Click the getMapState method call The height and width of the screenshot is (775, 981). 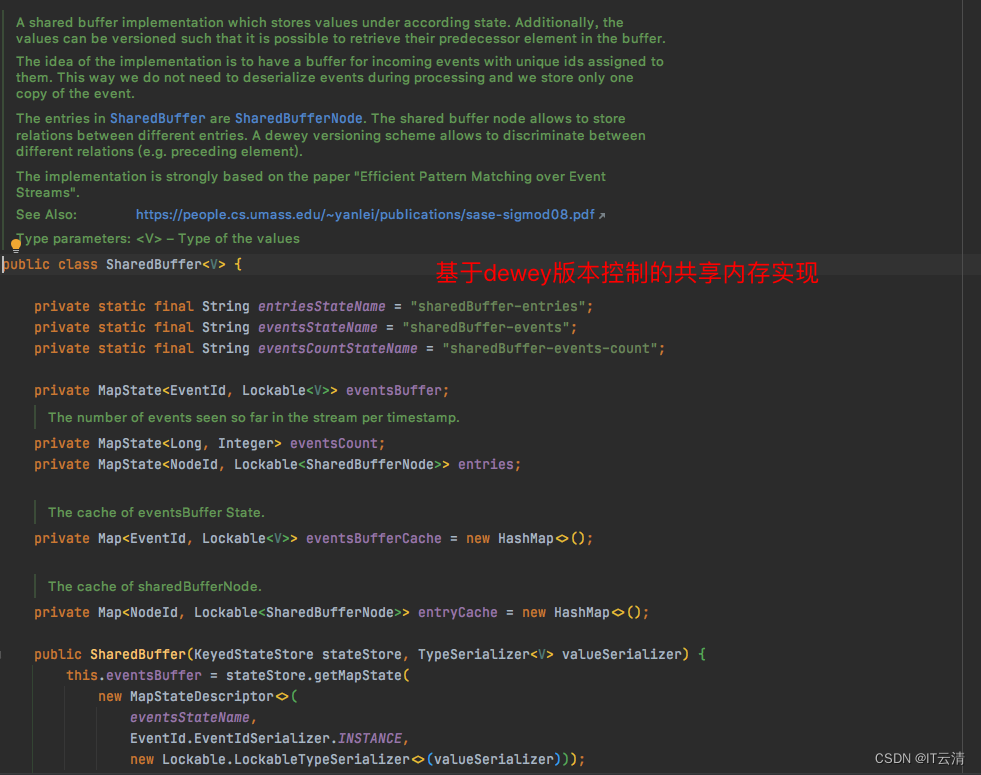click(358, 676)
